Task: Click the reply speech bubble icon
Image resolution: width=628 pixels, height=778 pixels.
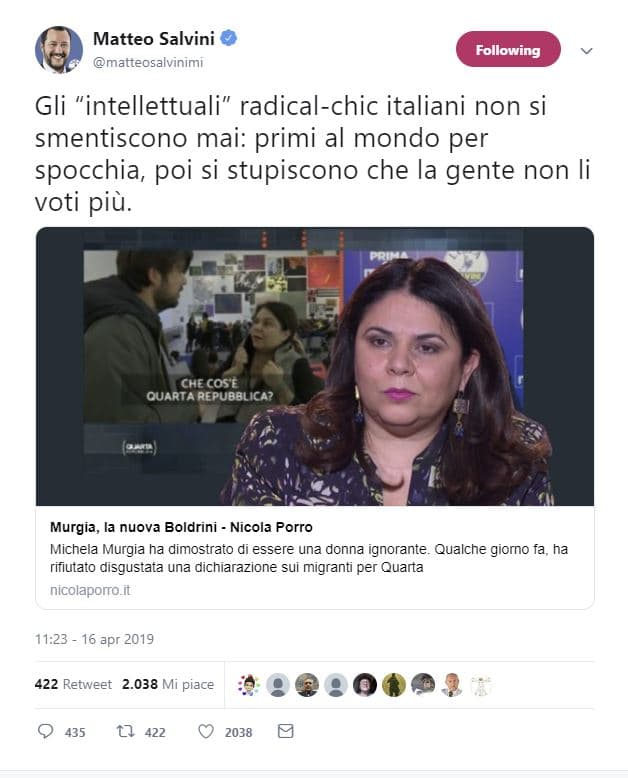Action: 46,731
